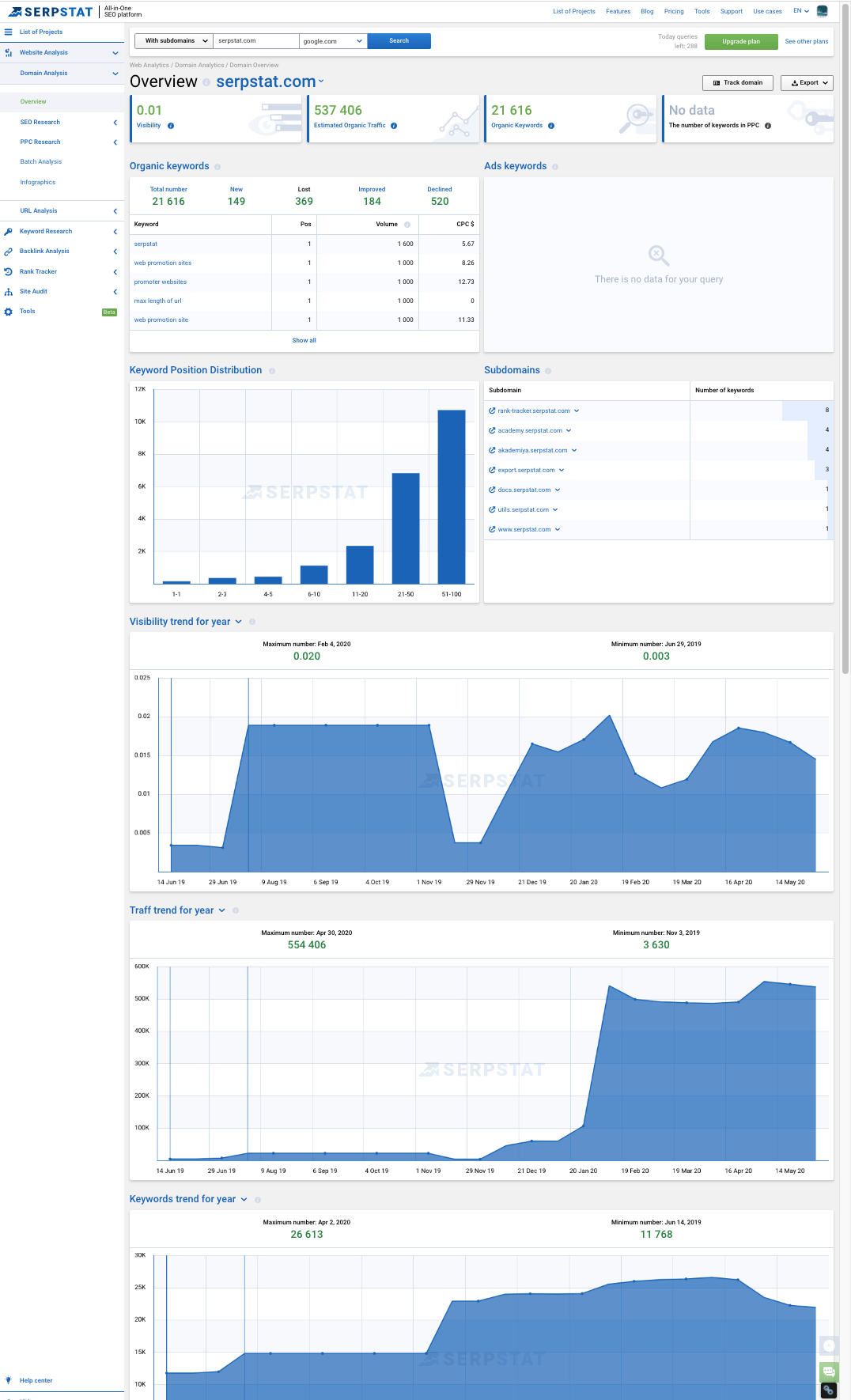The height and width of the screenshot is (1400, 851).
Task: Click the Tools gear icon
Action: 8,312
